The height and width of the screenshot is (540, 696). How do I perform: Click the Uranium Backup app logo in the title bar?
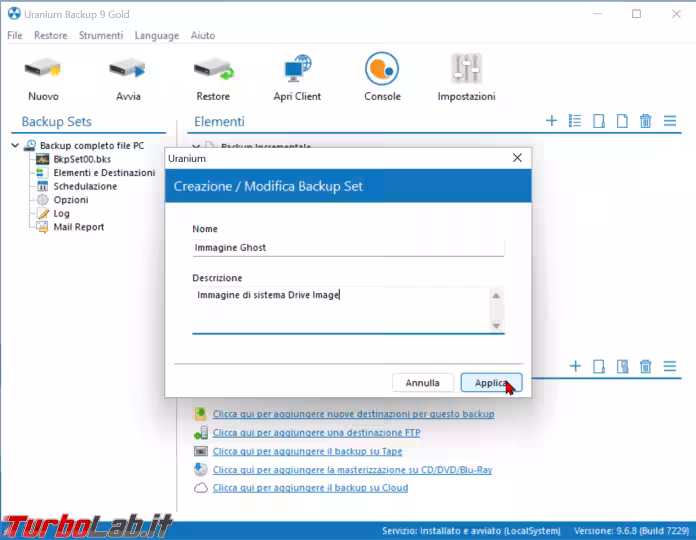tap(14, 14)
